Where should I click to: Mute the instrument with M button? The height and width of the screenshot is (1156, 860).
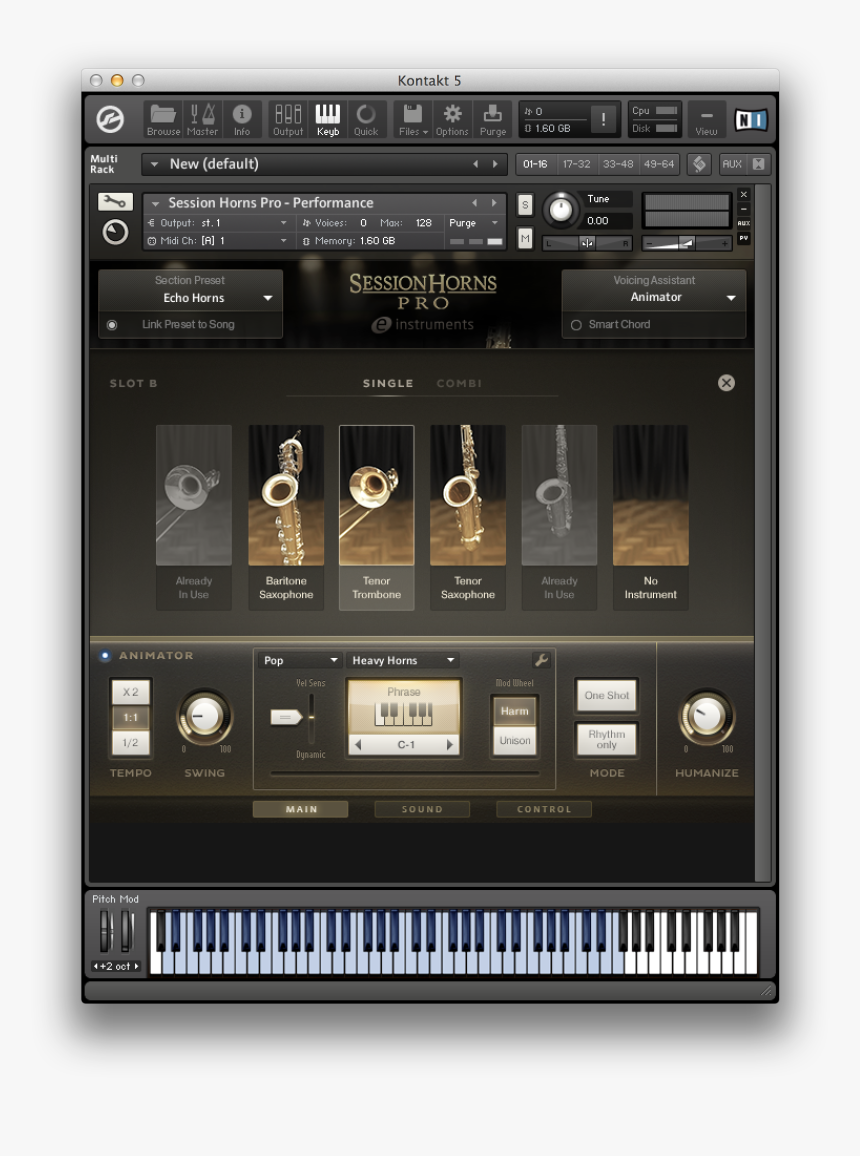tap(525, 238)
